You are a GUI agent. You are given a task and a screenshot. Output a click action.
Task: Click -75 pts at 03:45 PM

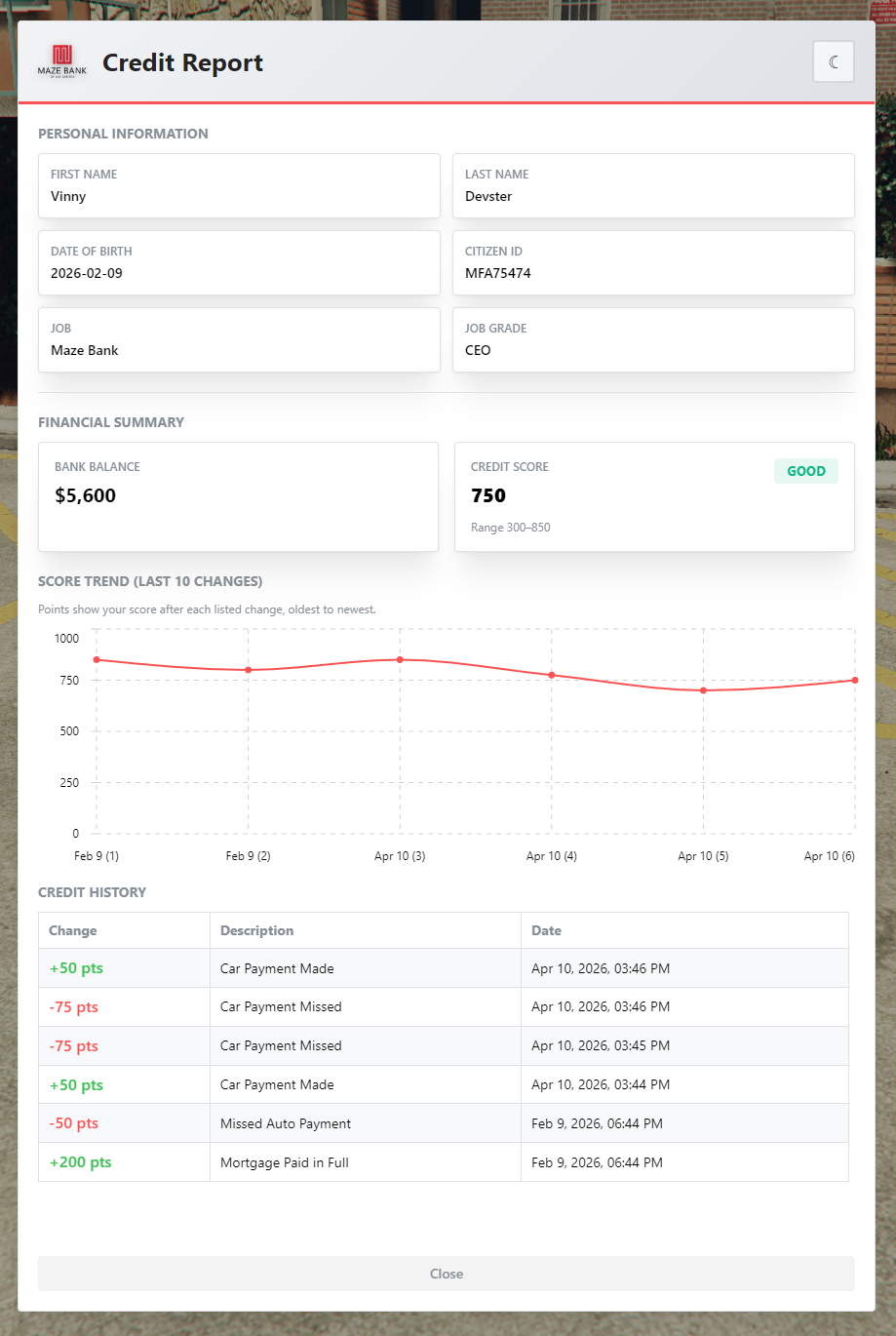(74, 1046)
